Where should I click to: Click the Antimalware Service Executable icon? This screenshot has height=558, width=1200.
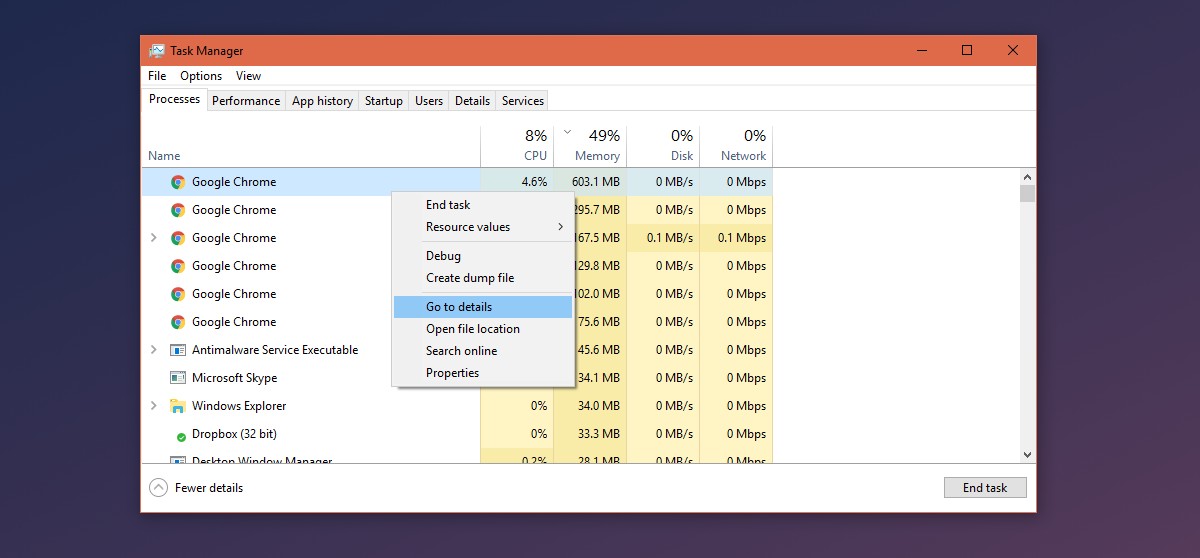[178, 350]
